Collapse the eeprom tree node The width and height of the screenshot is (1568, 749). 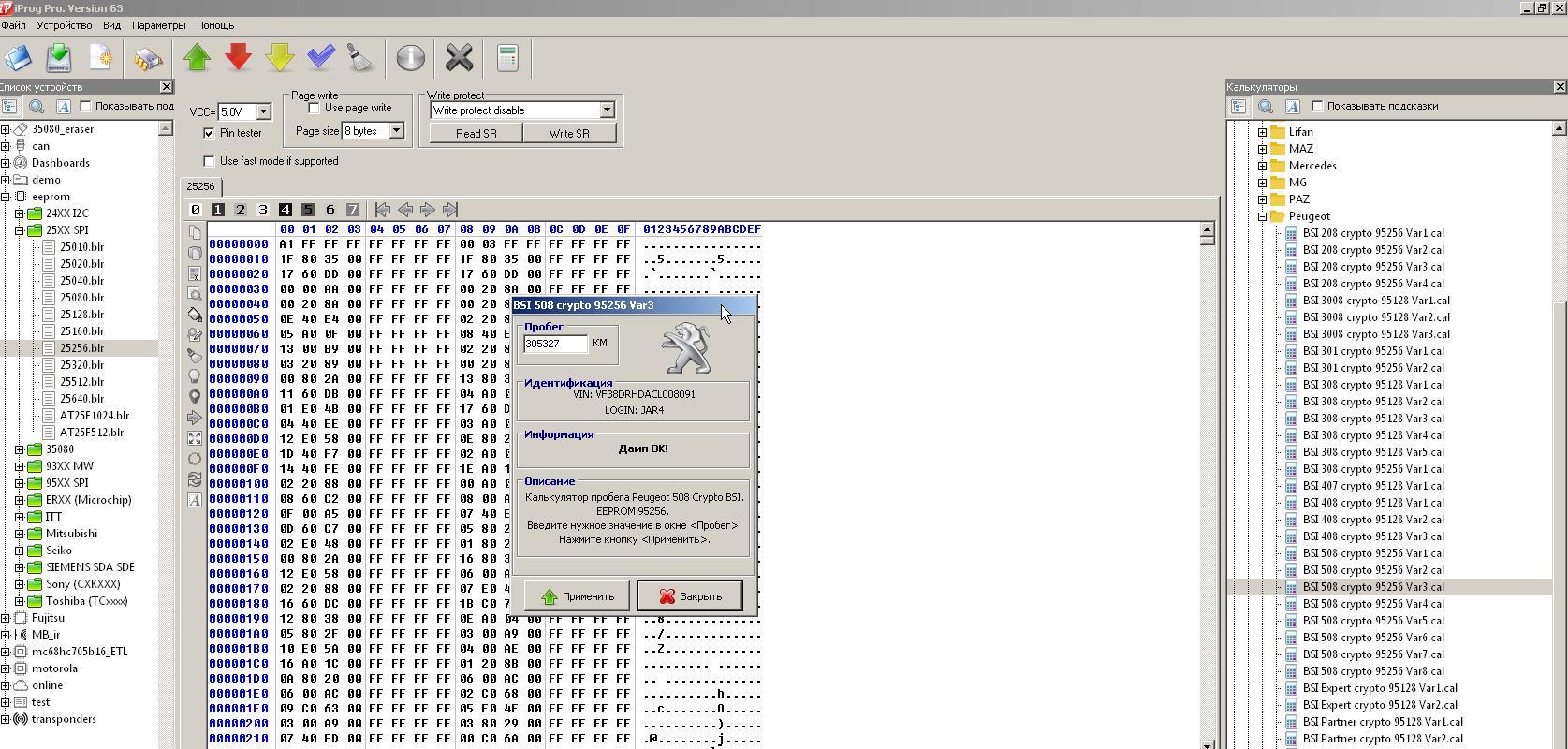(x=6, y=197)
